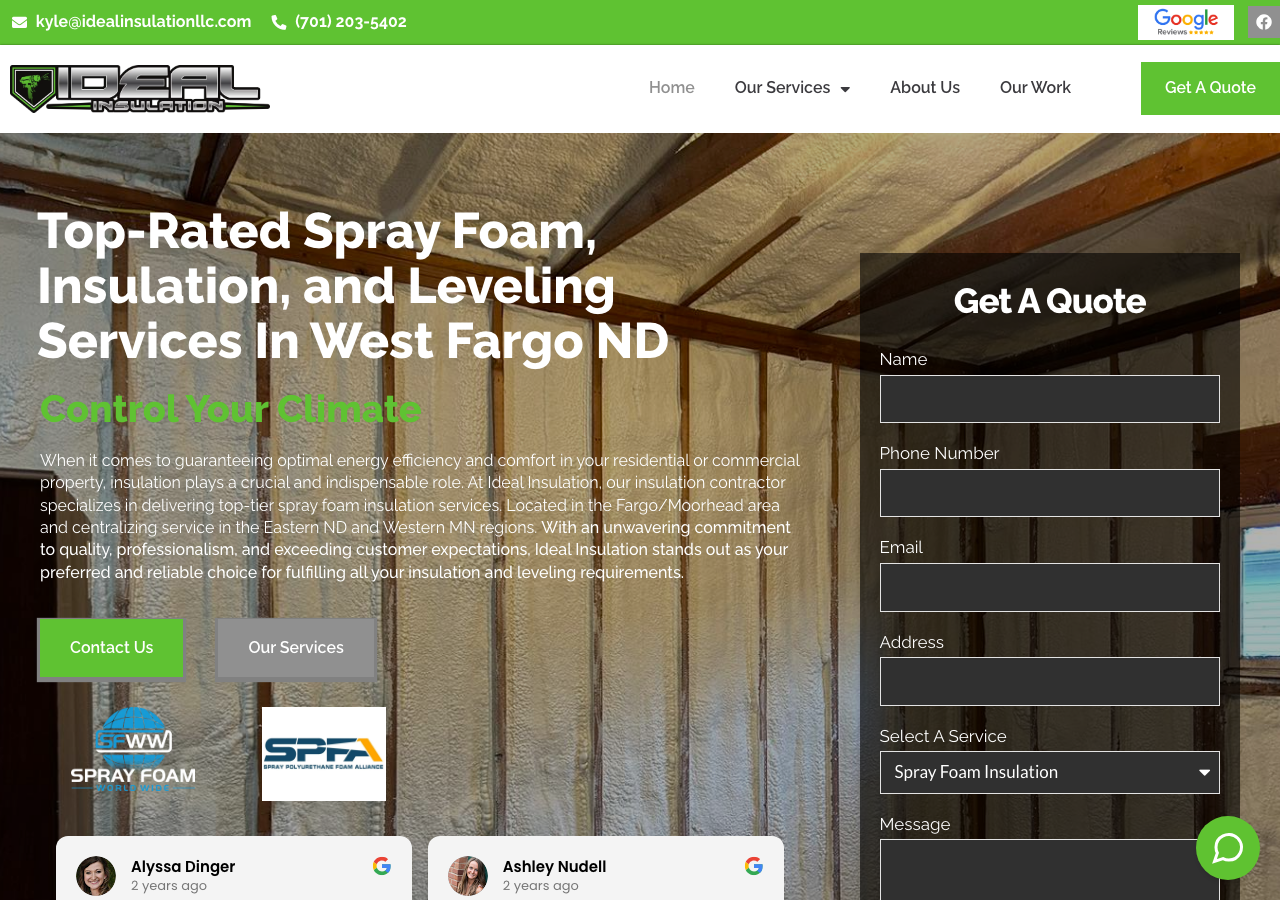Click the green Contact Us button
Image resolution: width=1280 pixels, height=900 pixels.
click(111, 648)
